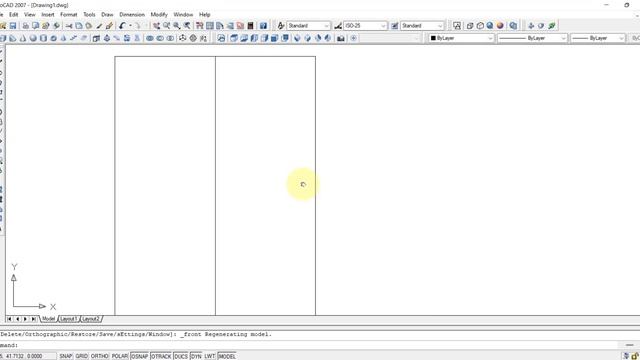Activate the Zoom Realtime magnifier icon

click(x=167, y=26)
